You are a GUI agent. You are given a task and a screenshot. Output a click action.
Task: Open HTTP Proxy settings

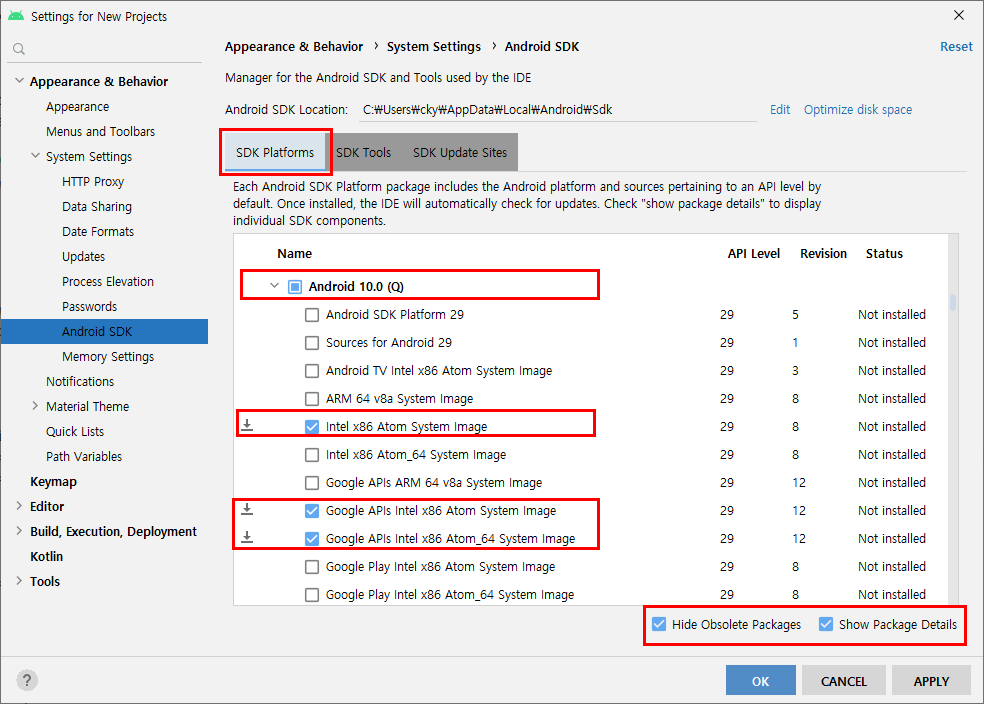[x=93, y=181]
